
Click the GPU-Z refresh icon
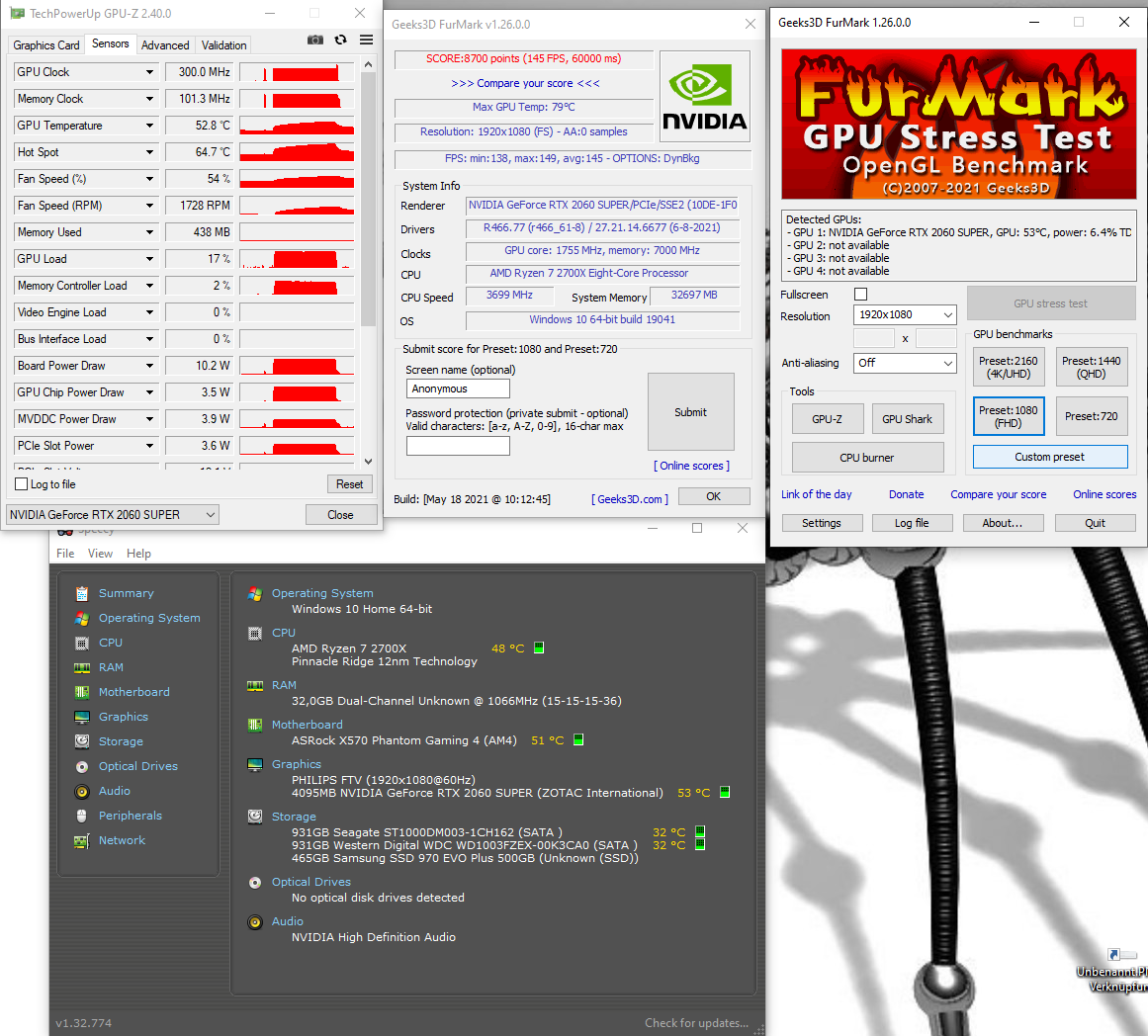340,40
